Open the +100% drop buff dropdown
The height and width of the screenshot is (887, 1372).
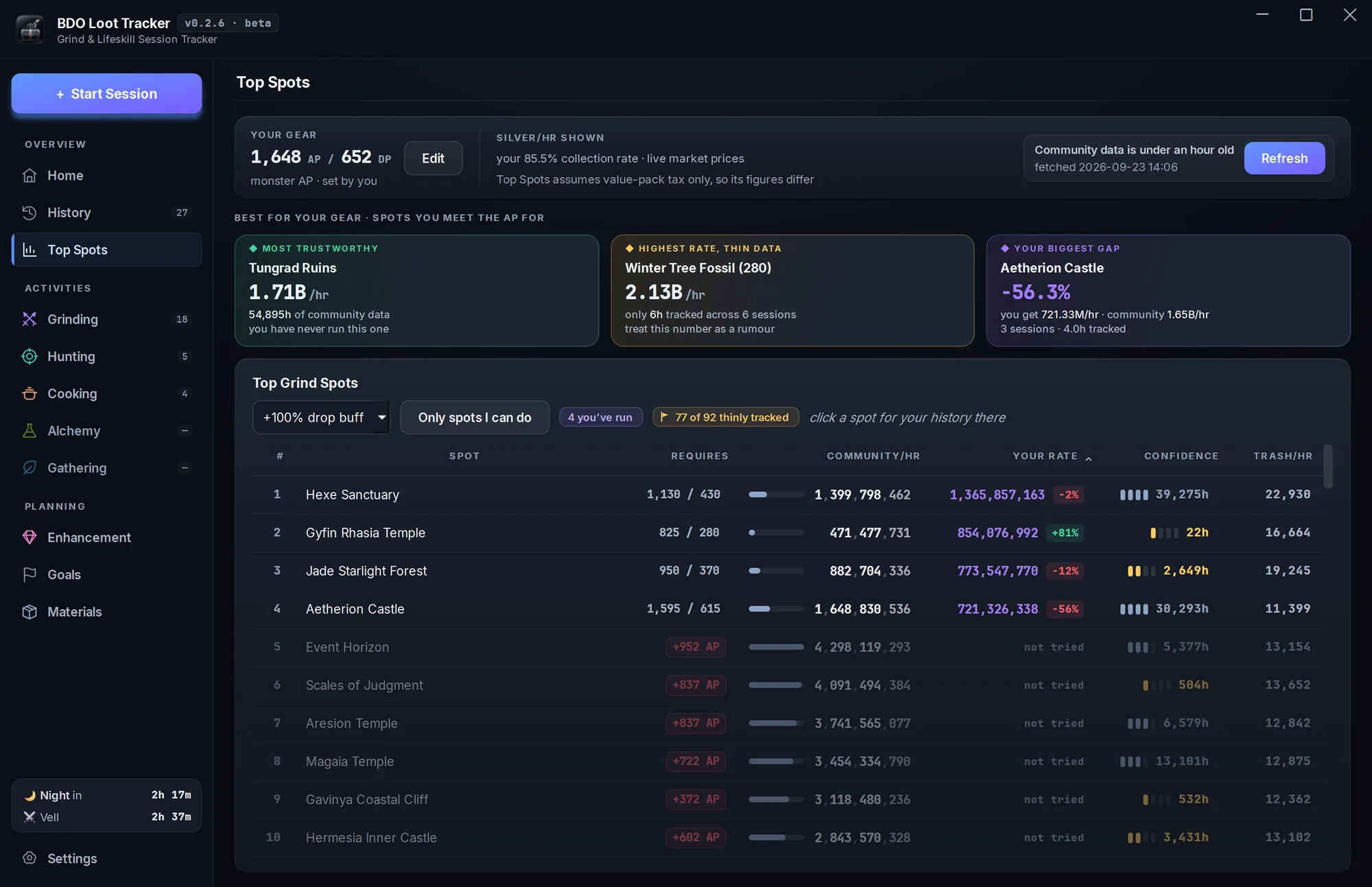(321, 417)
